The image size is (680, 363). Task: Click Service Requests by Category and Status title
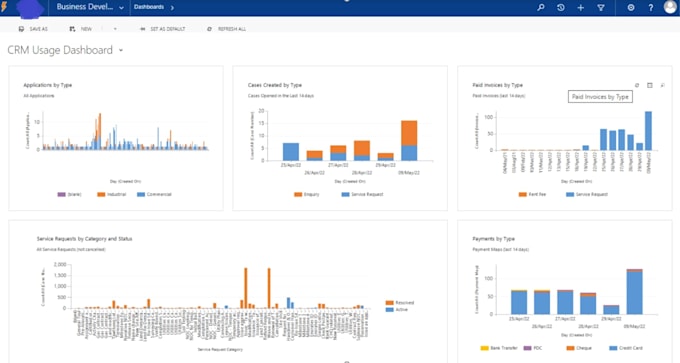pyautogui.click(x=85, y=239)
